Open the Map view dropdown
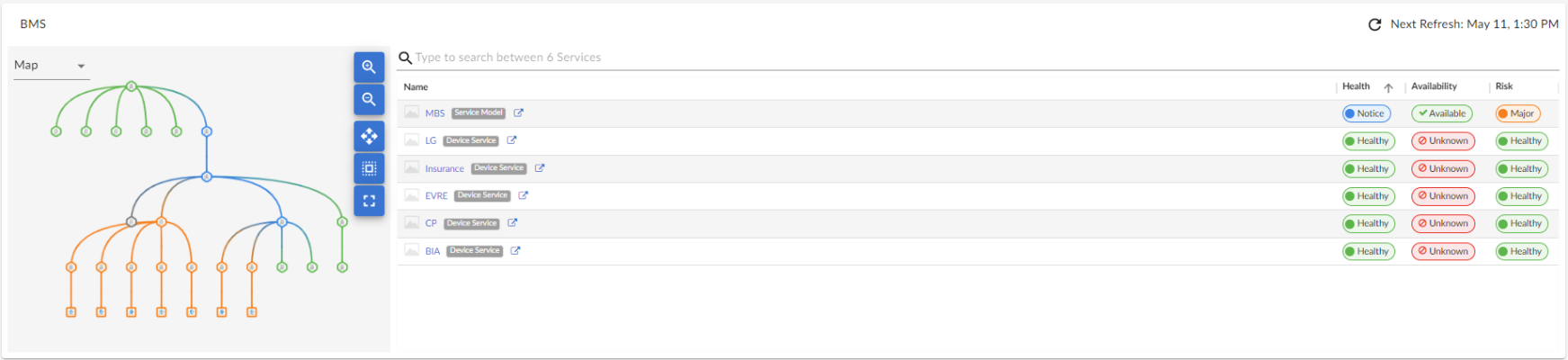This screenshot has width=1568, height=360. [51, 66]
